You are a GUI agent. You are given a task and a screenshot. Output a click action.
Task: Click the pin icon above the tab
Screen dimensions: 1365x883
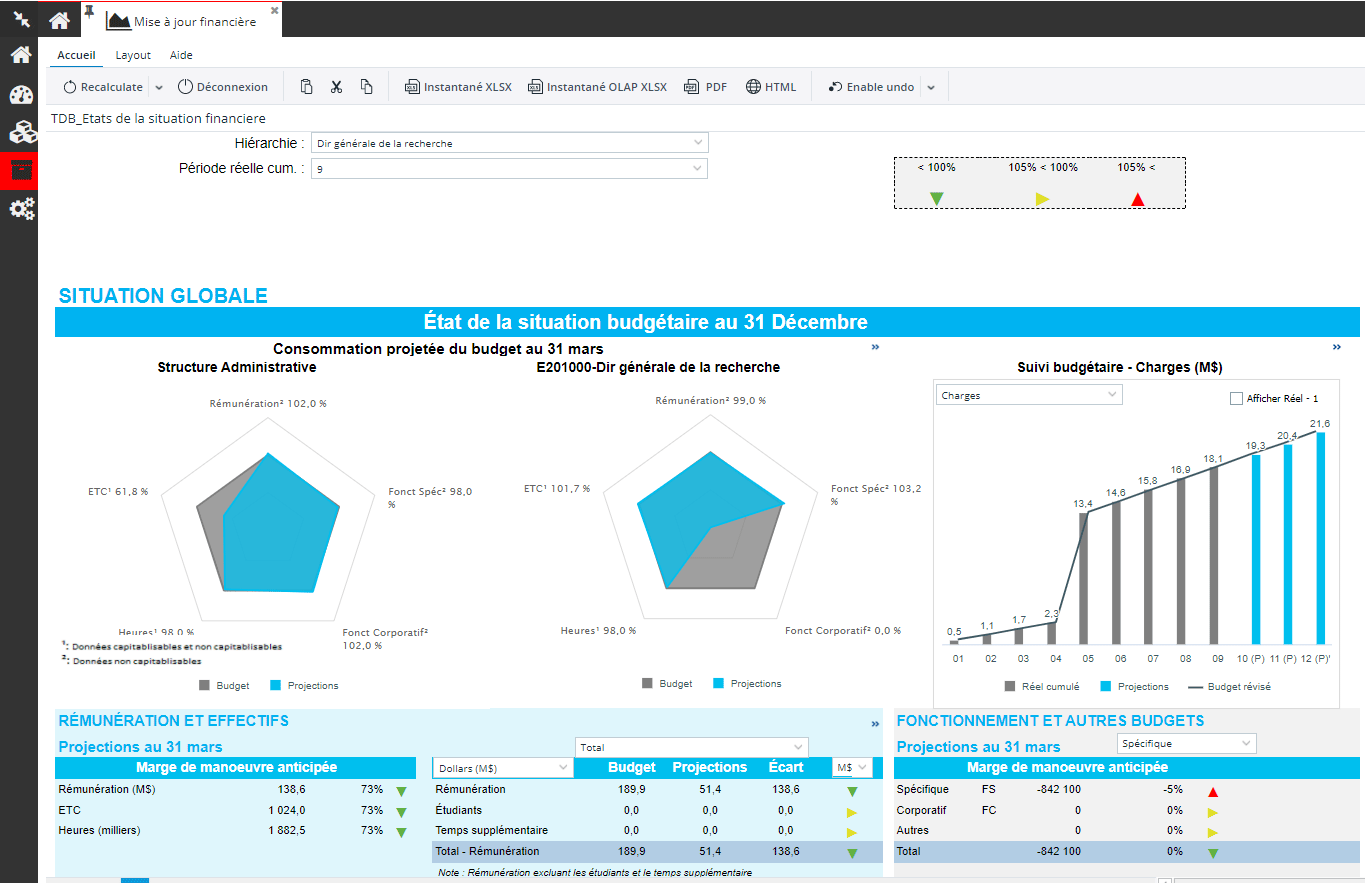point(88,10)
